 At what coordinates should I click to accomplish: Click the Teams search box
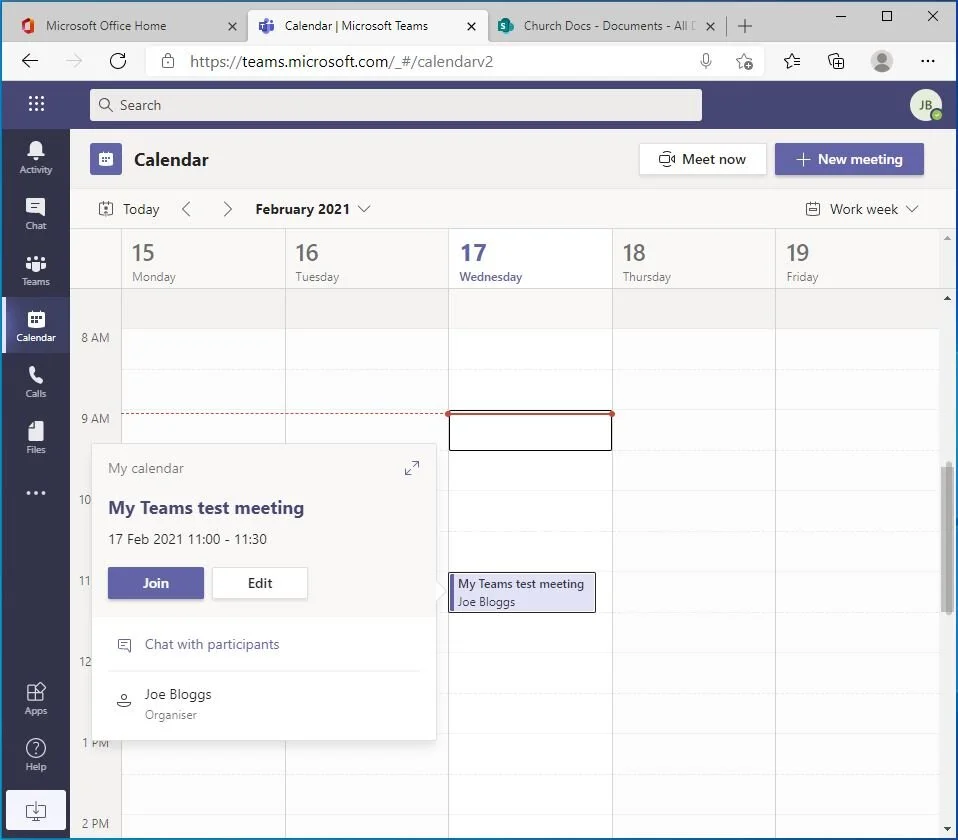coord(395,105)
